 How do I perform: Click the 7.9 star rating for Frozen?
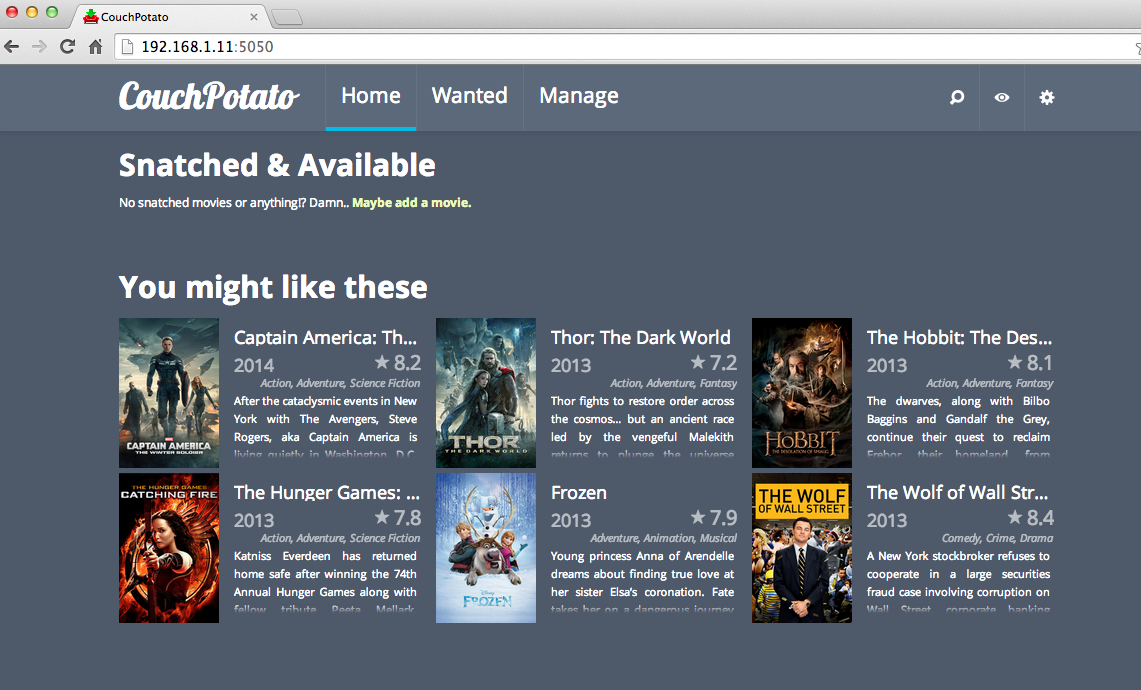714,518
